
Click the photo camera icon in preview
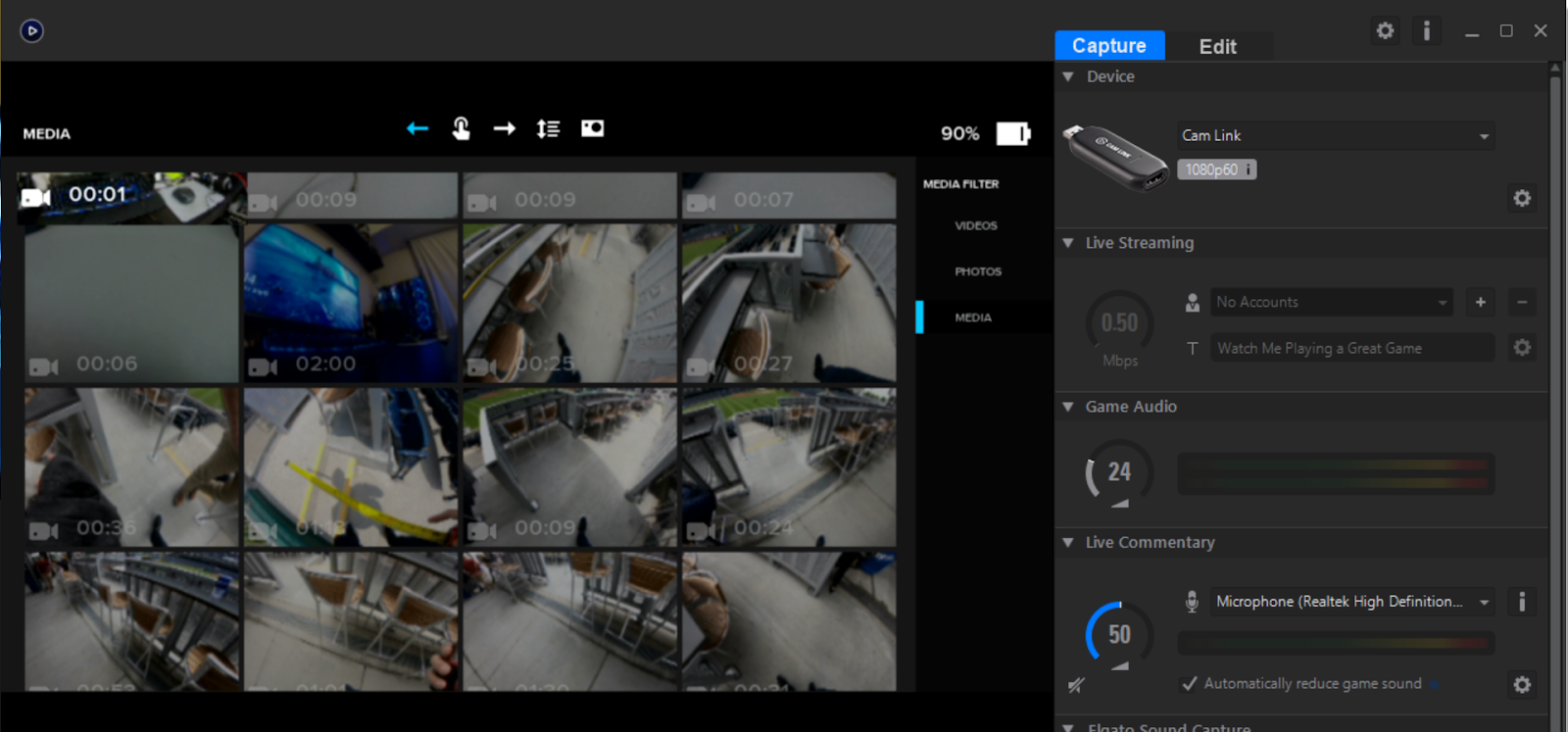click(593, 128)
